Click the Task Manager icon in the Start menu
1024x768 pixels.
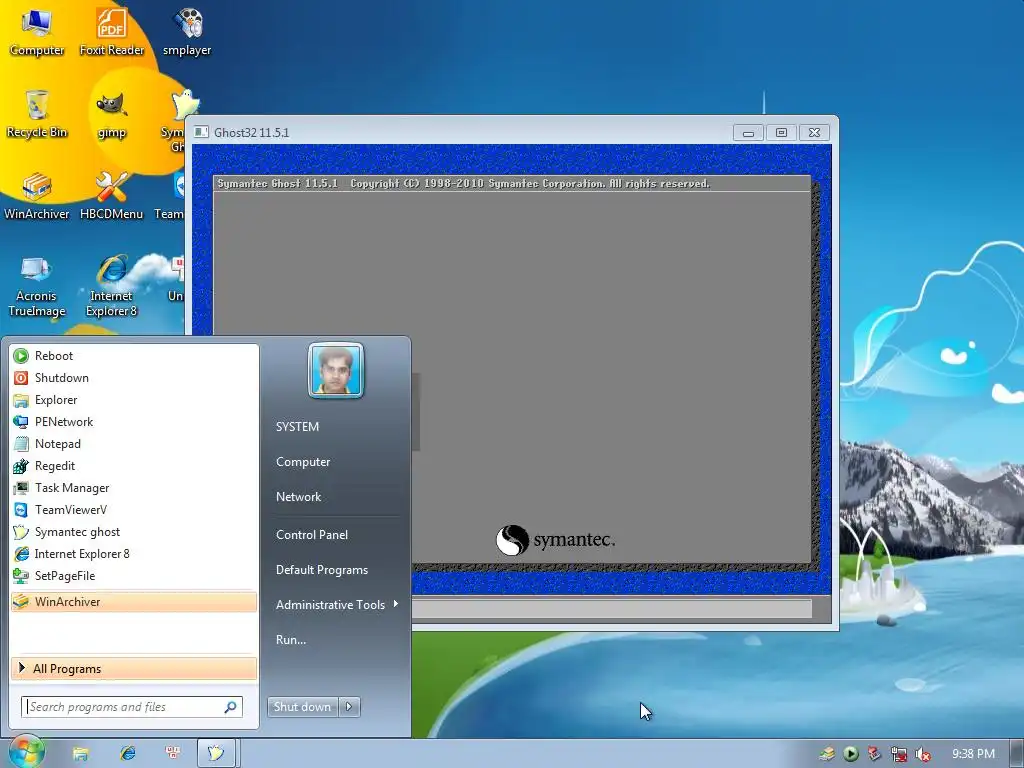point(21,488)
